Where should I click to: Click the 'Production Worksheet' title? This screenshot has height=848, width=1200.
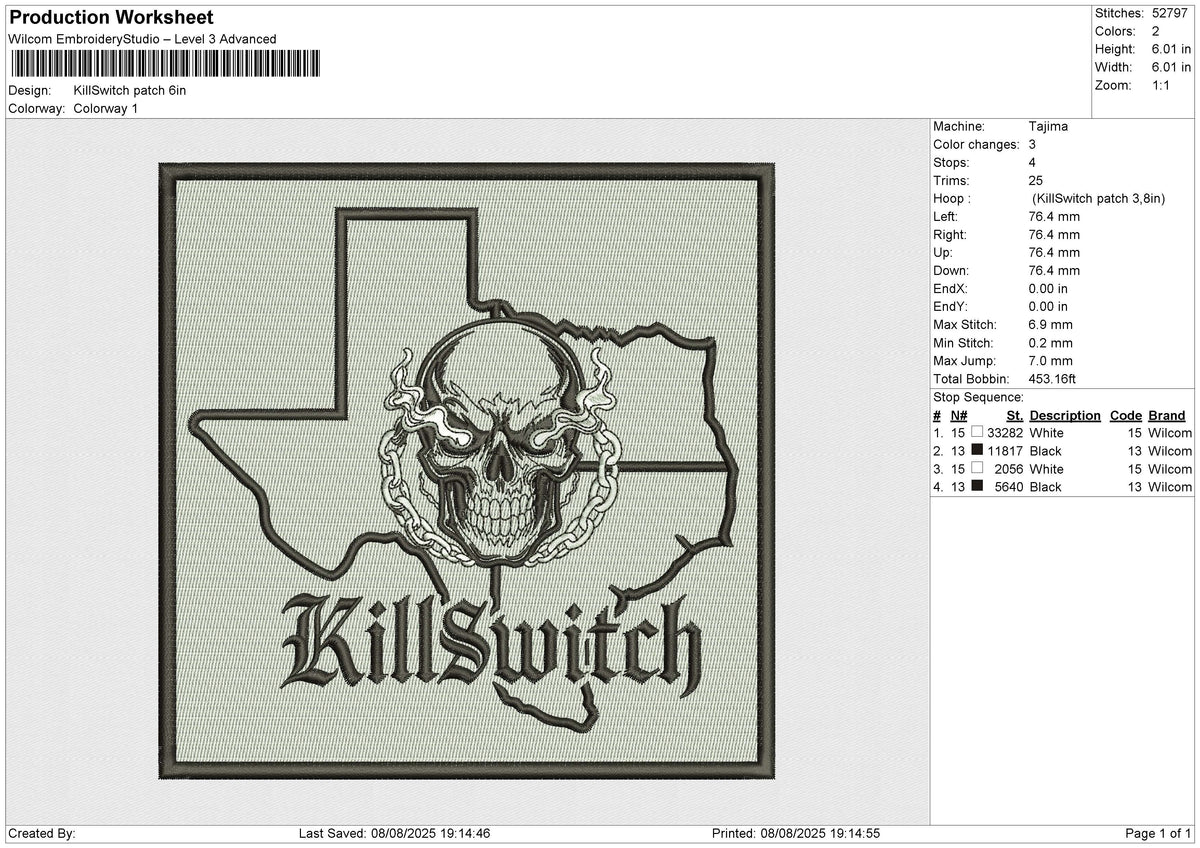tap(111, 18)
